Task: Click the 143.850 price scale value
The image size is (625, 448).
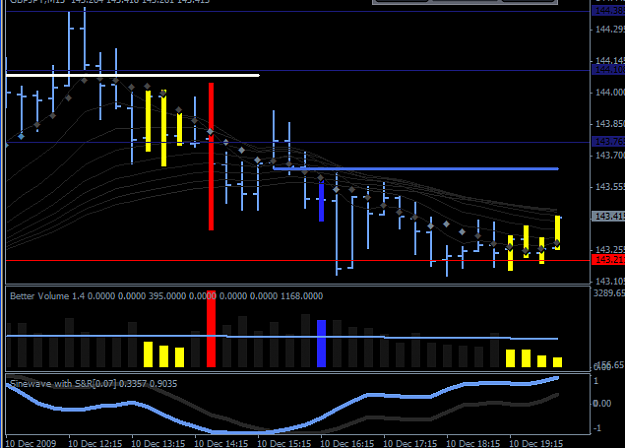Action: pos(610,124)
